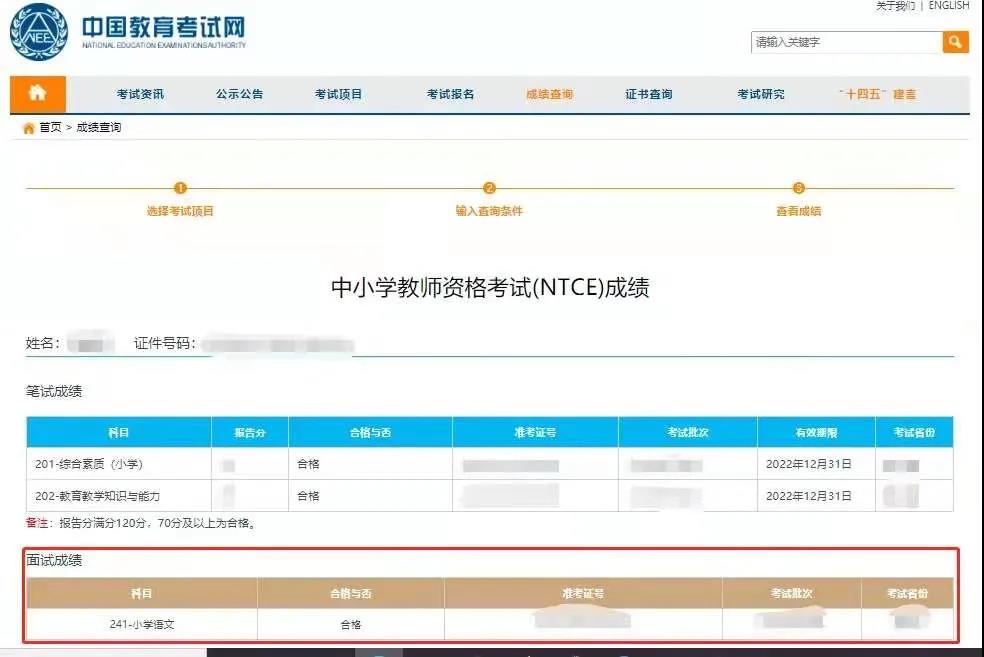Click the orange home icon button

click(38, 94)
